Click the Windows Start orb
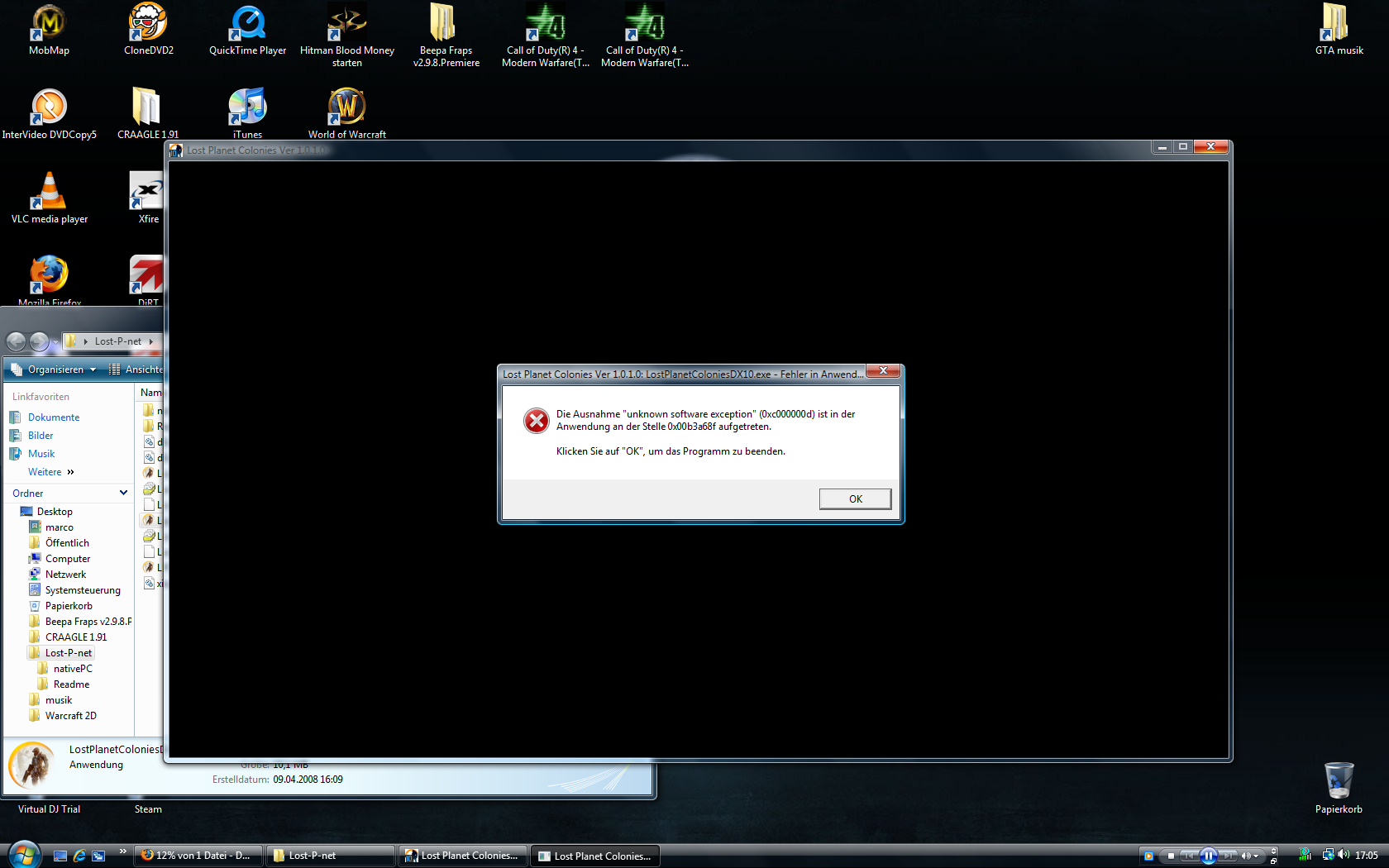 (x=23, y=854)
